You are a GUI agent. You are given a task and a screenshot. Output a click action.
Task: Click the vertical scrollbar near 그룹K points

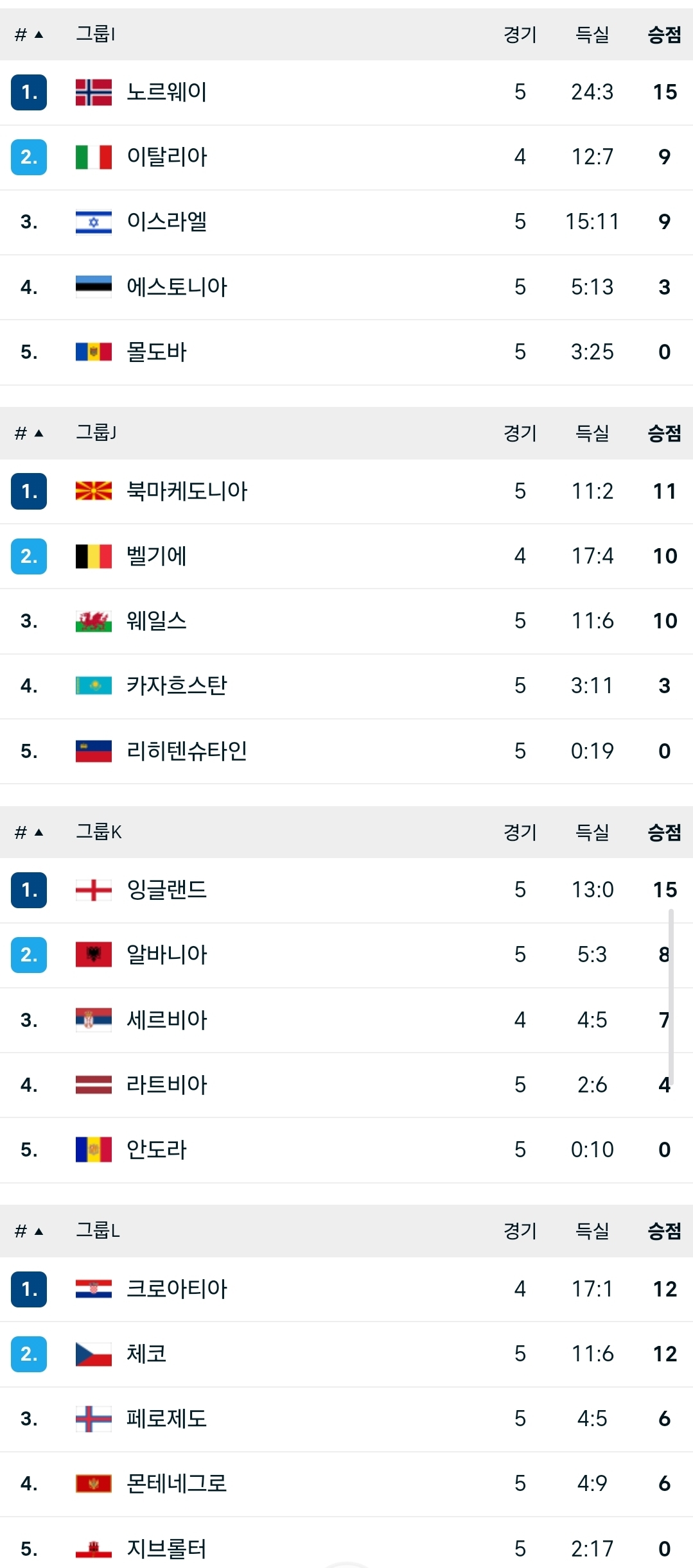point(671,995)
